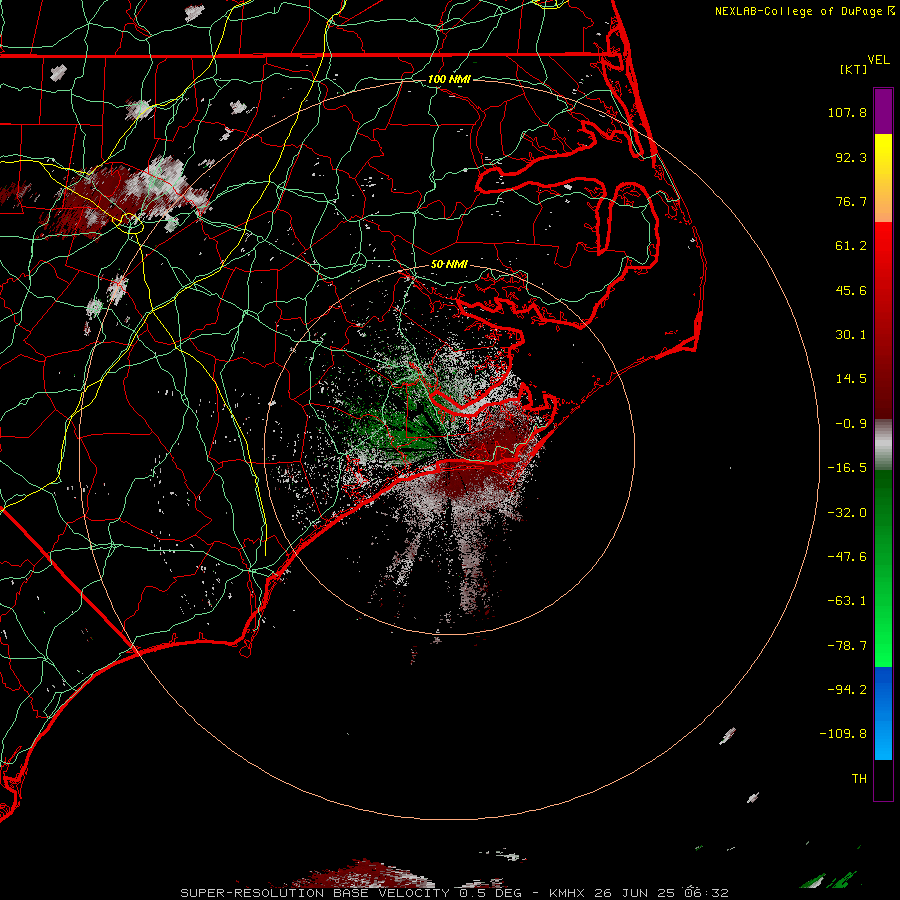Click the -32.0 value on the velocity scale
Screen dimensions: 900x900
847,513
